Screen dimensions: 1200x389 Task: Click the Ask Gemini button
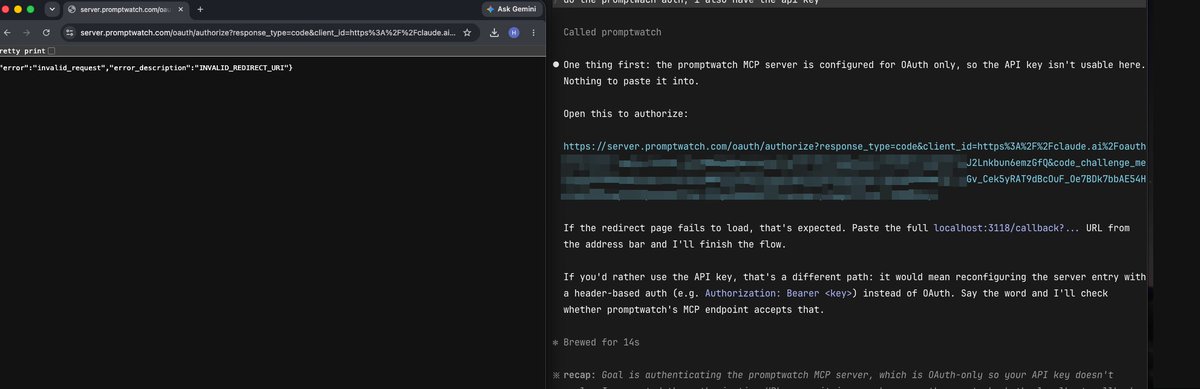[x=512, y=8]
